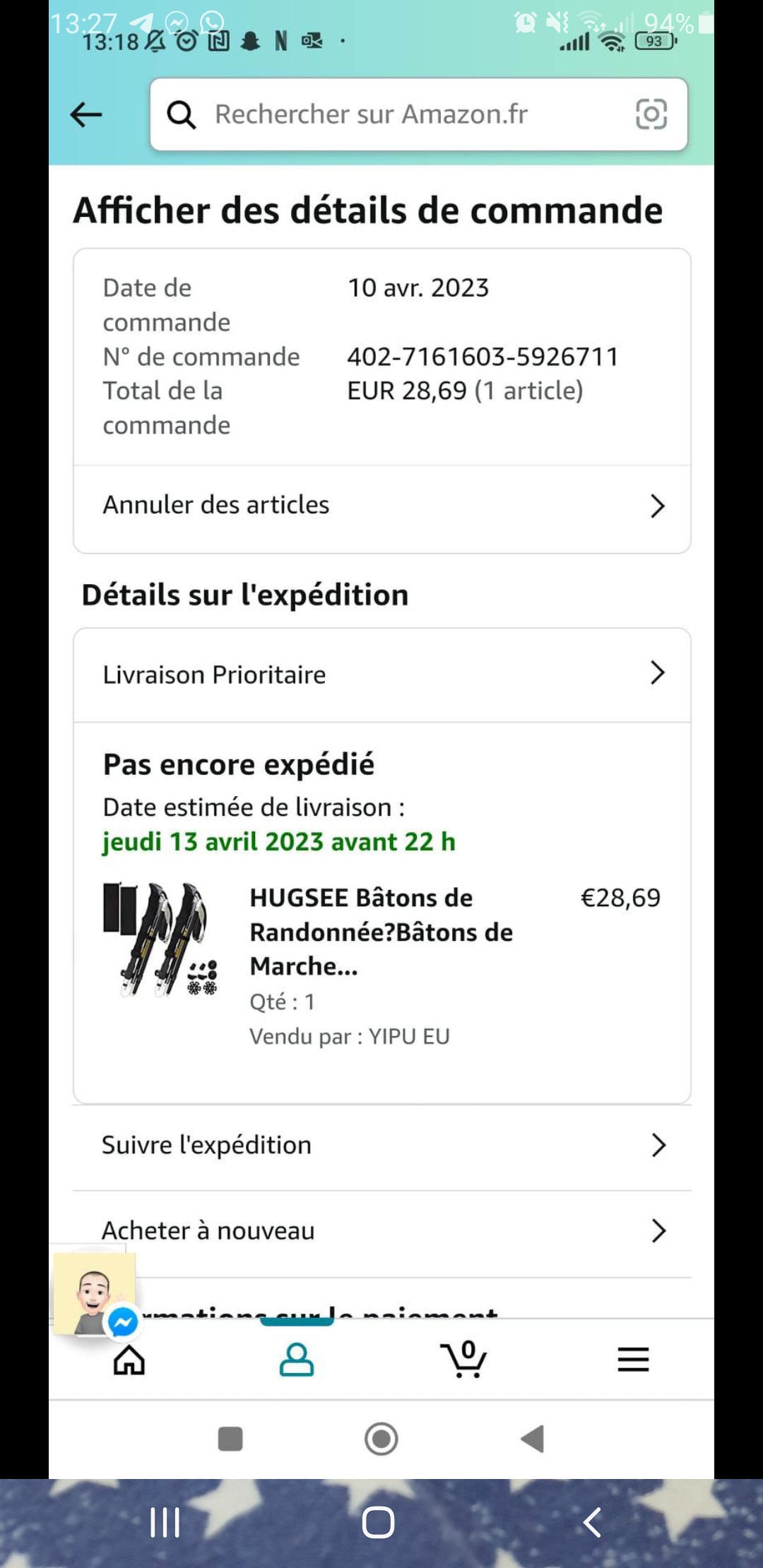763x1568 pixels.
Task: Open the shopping cart
Action: coord(464,1359)
